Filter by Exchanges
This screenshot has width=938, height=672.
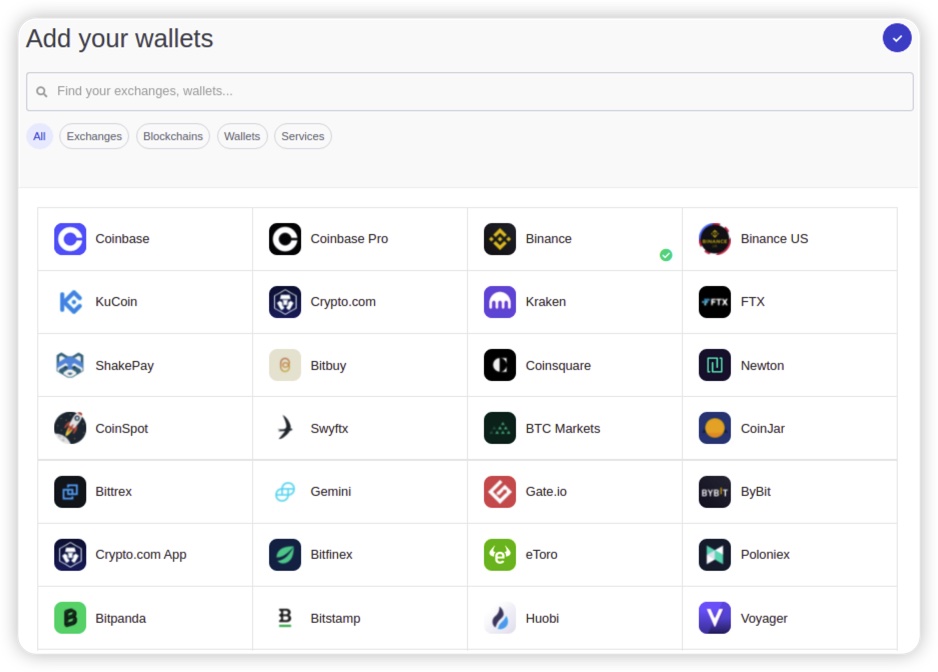[x=94, y=137]
